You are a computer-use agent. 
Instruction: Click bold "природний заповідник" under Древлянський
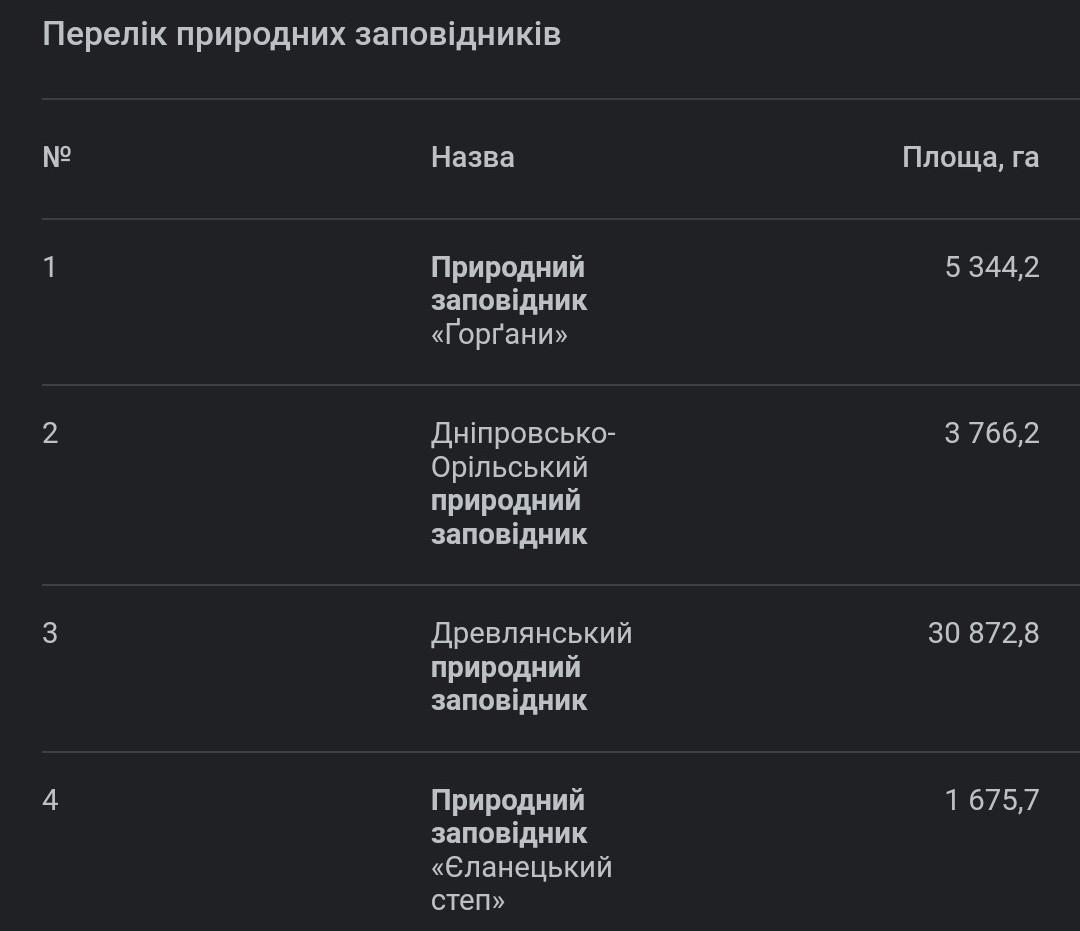point(508,683)
